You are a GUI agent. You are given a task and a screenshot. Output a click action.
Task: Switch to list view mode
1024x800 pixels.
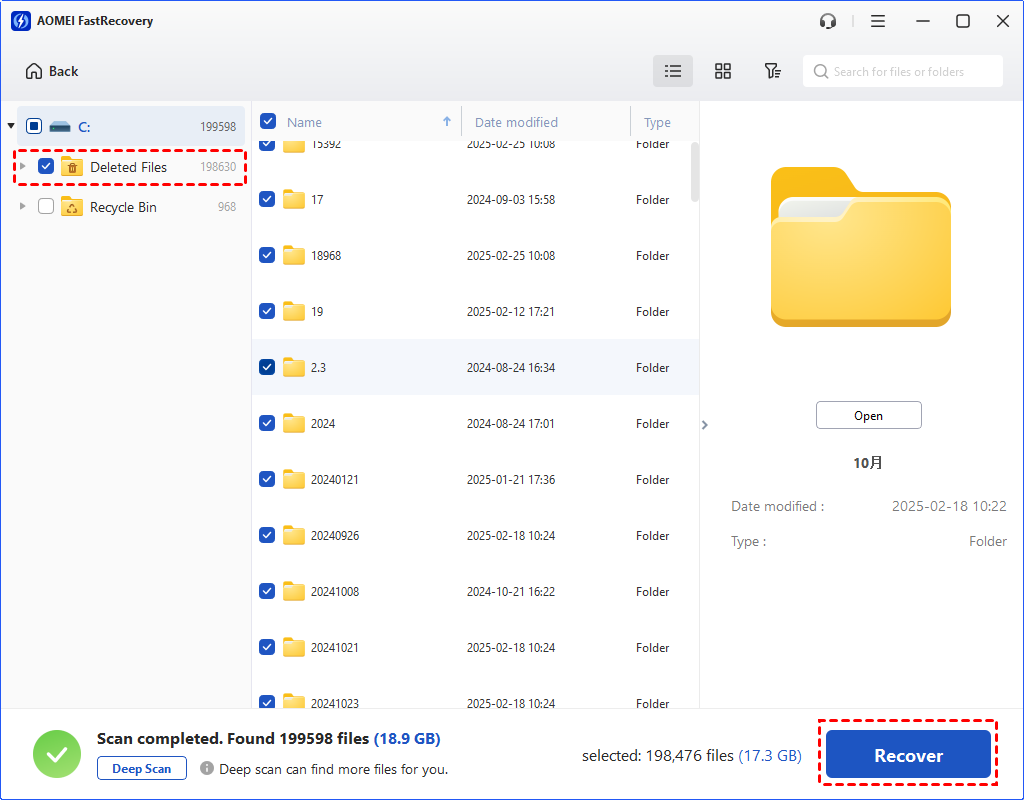[673, 71]
